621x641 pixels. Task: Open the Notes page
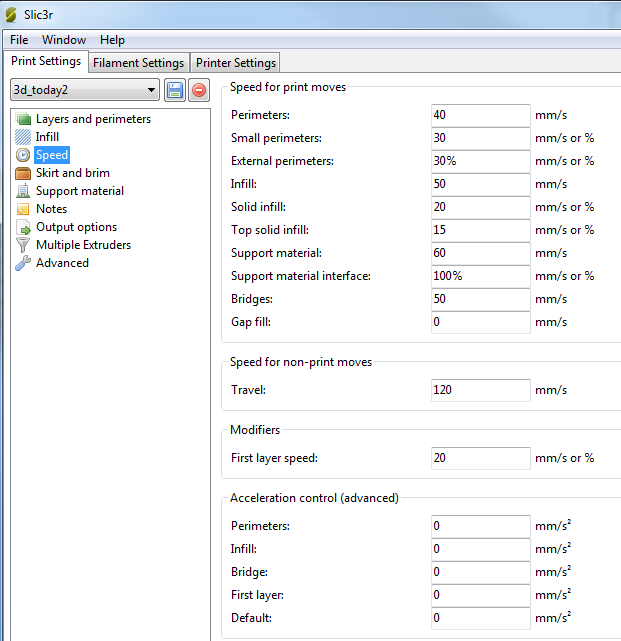pos(52,209)
